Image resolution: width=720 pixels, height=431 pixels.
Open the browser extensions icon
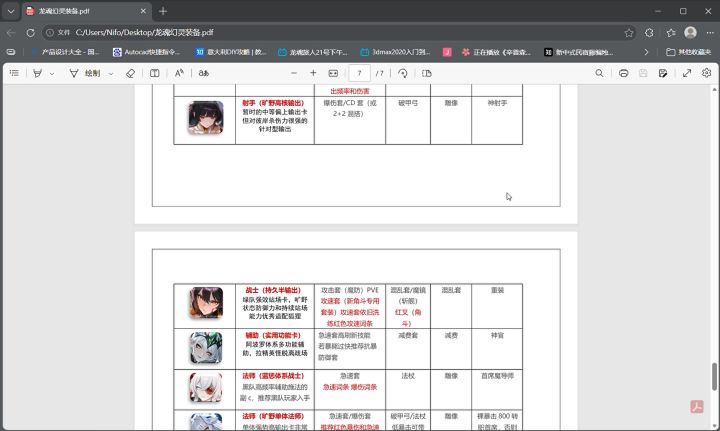pos(649,33)
